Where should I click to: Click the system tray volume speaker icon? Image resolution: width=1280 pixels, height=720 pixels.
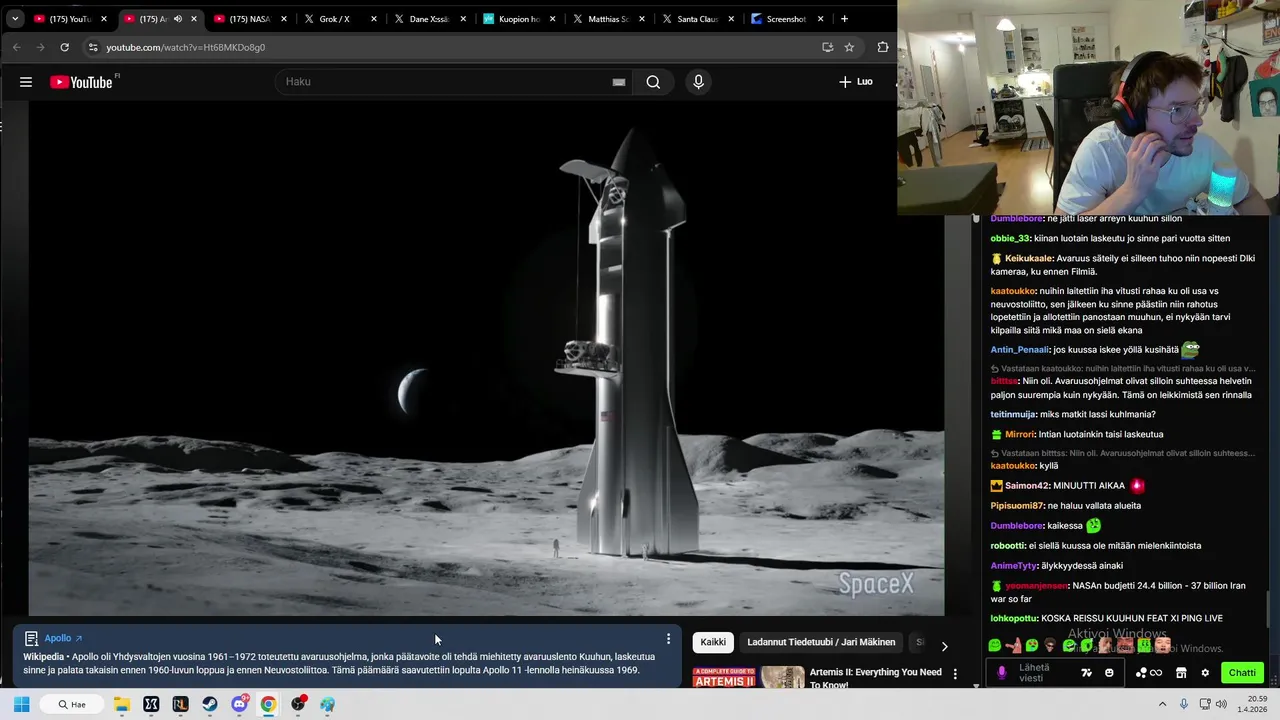point(1222,704)
